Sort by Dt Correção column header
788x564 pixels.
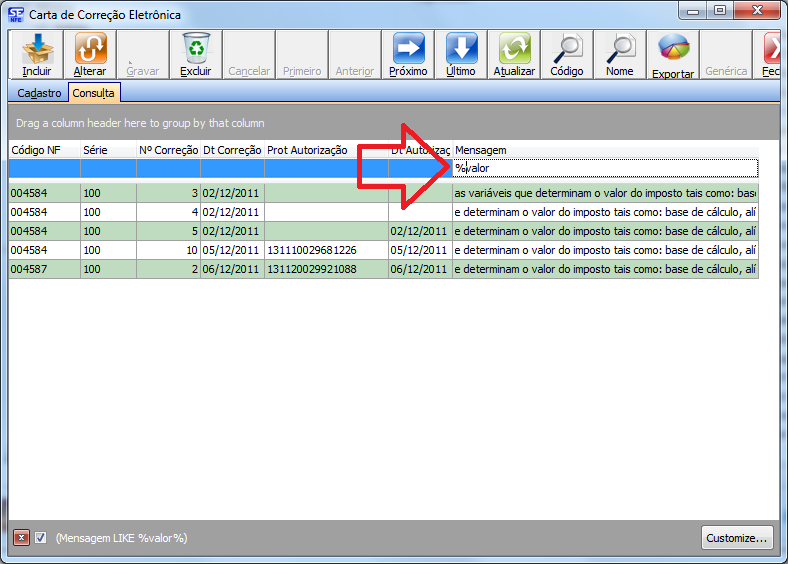coord(232,150)
